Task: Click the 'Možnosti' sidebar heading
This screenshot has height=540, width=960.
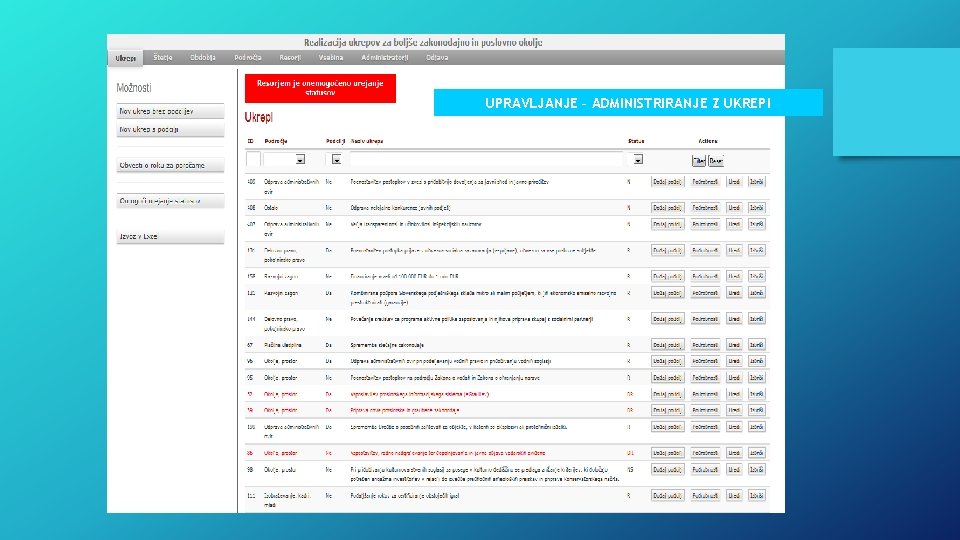Action: click(x=133, y=88)
